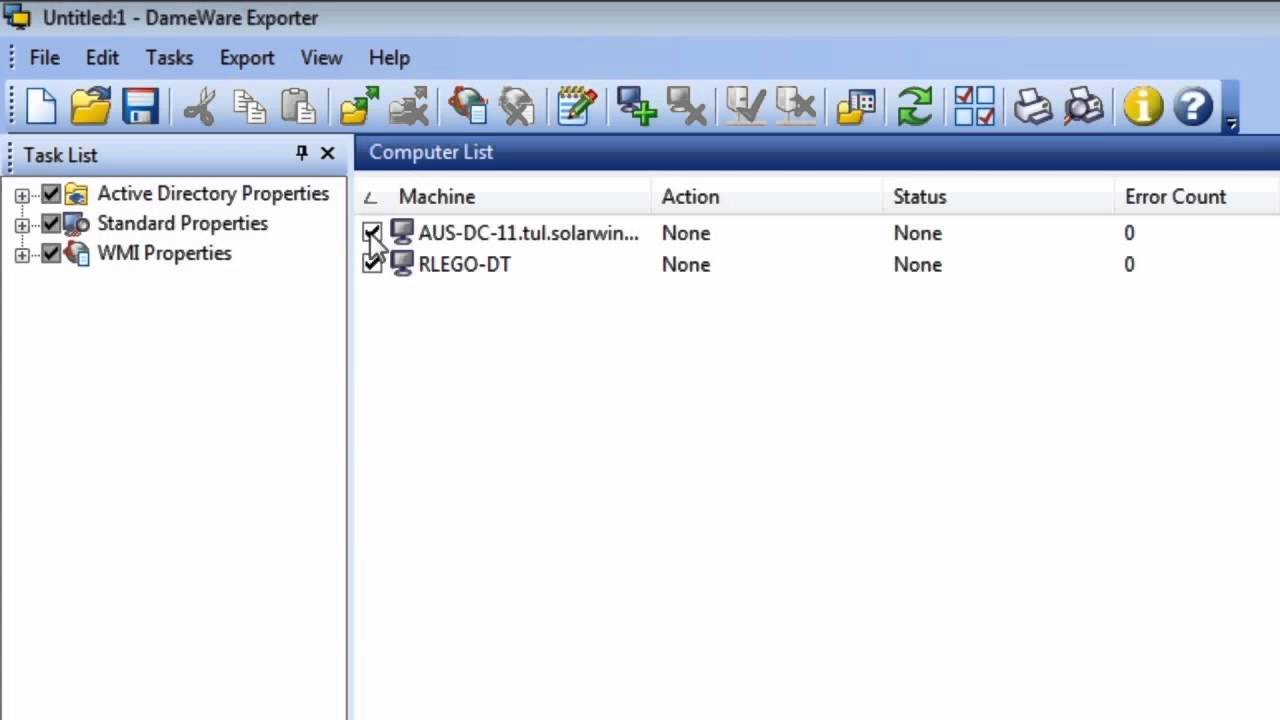
Task: Click the folder with grid properties icon
Action: tap(856, 106)
